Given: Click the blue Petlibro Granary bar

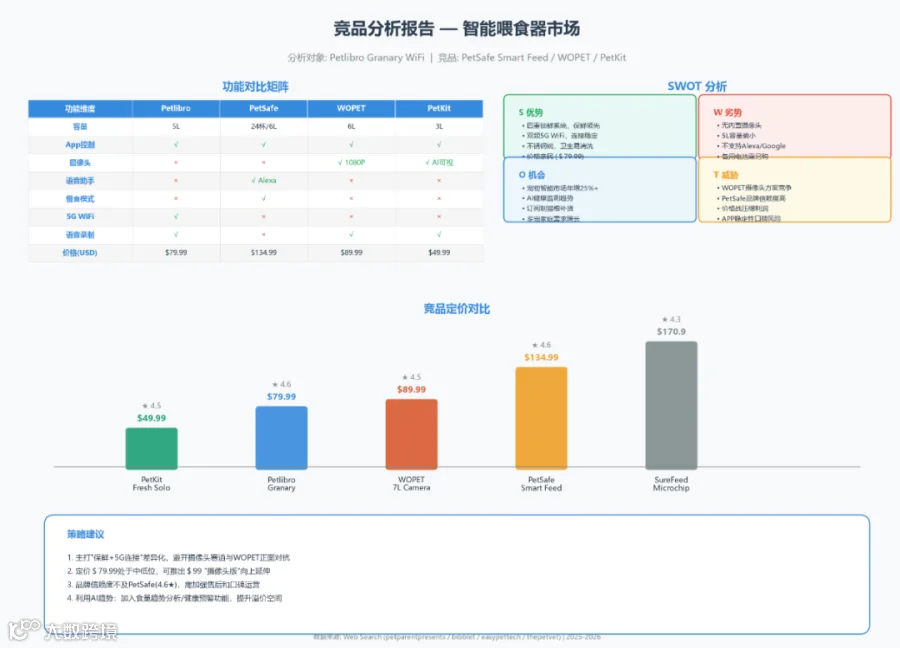Looking at the screenshot, I should pyautogui.click(x=281, y=437).
